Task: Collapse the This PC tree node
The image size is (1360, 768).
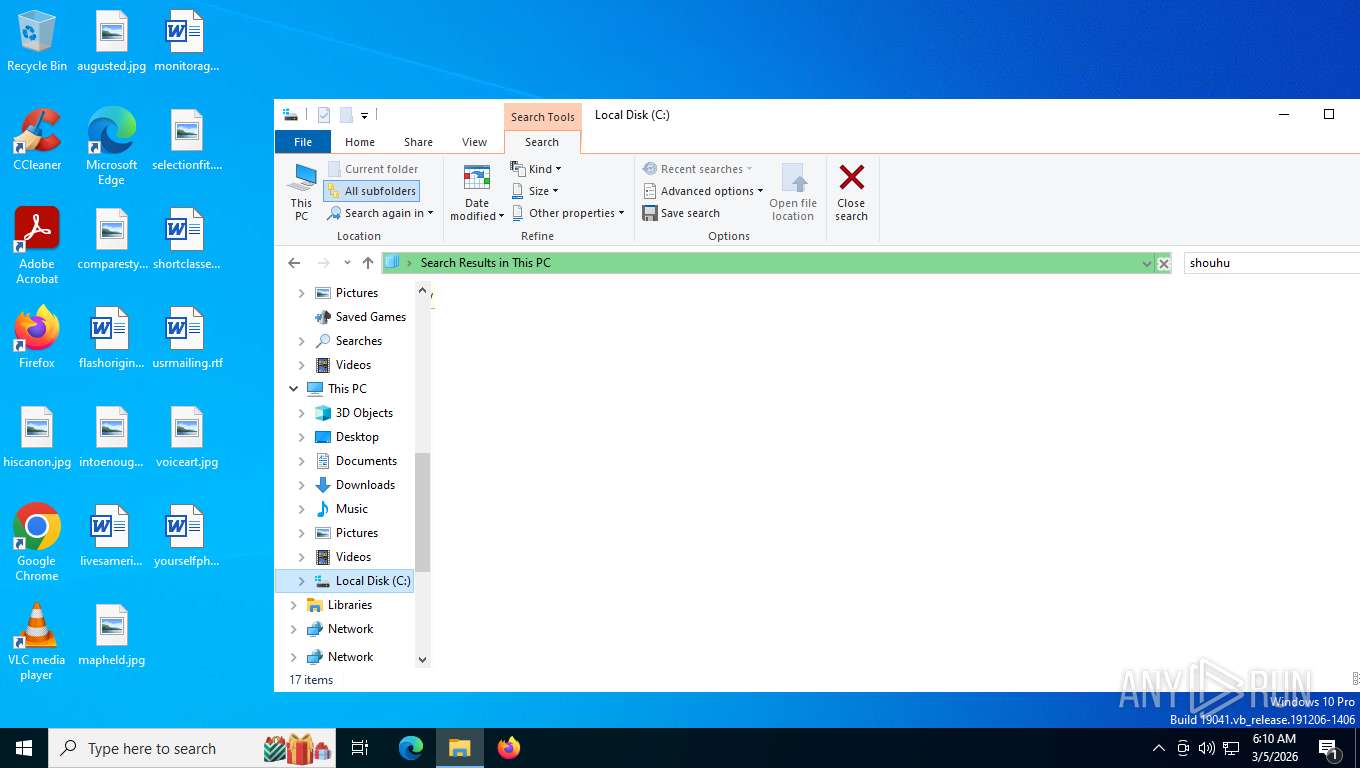Action: [x=294, y=389]
